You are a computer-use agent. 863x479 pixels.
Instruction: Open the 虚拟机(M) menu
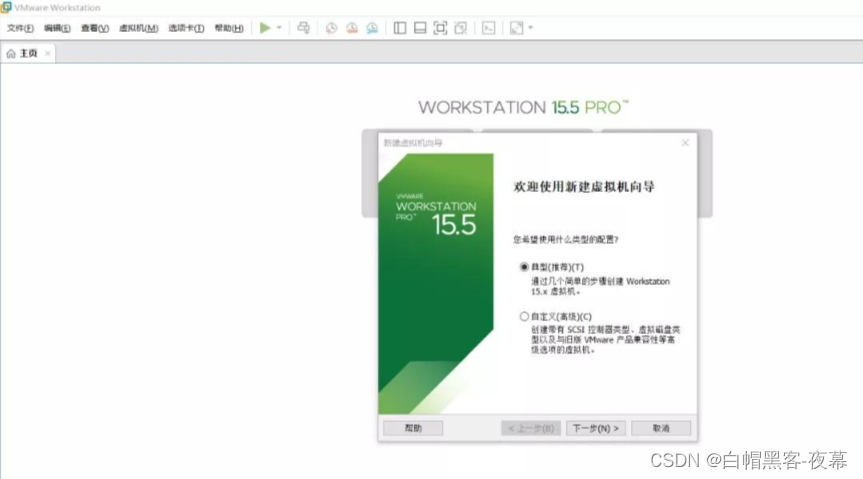coord(139,28)
